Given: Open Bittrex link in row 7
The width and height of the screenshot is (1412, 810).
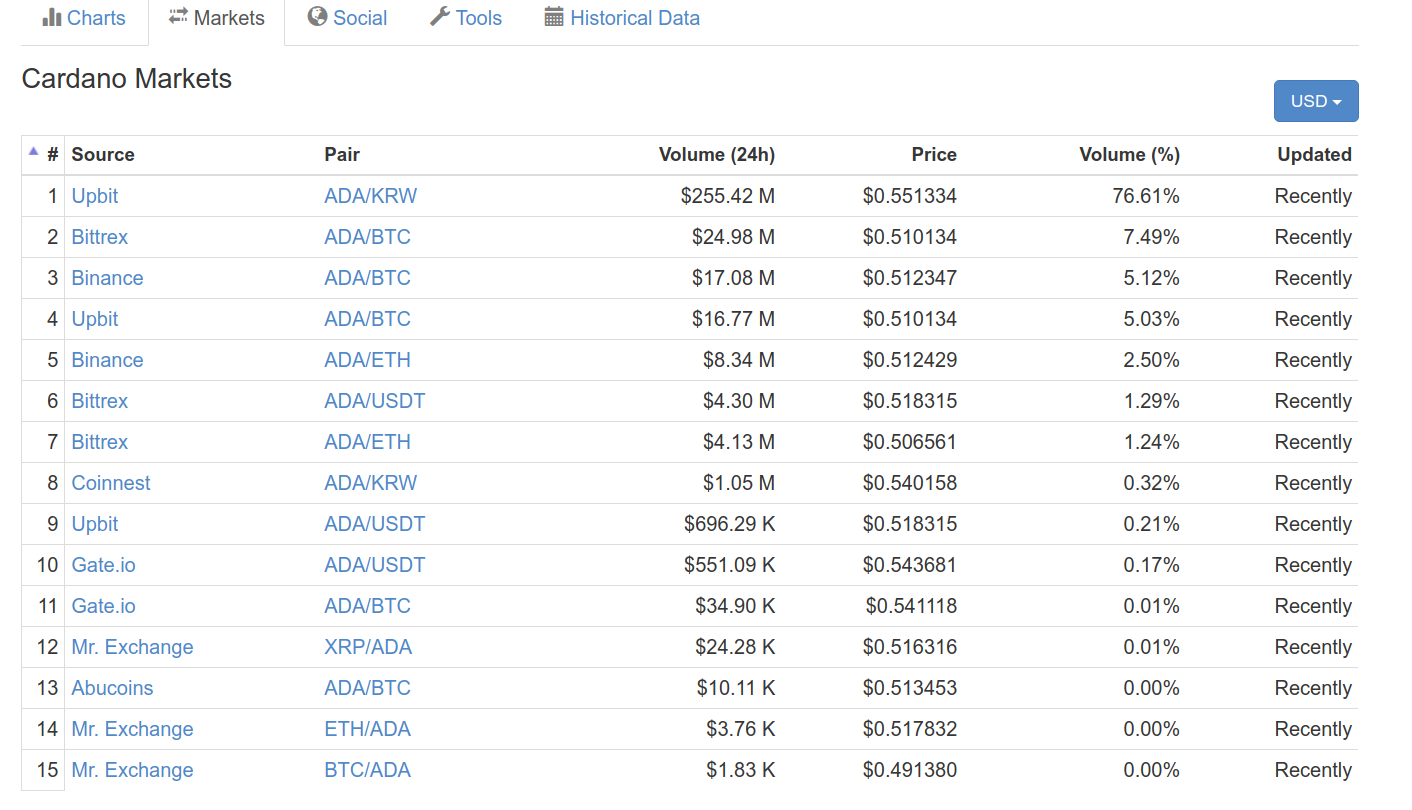Looking at the screenshot, I should pos(100,442).
